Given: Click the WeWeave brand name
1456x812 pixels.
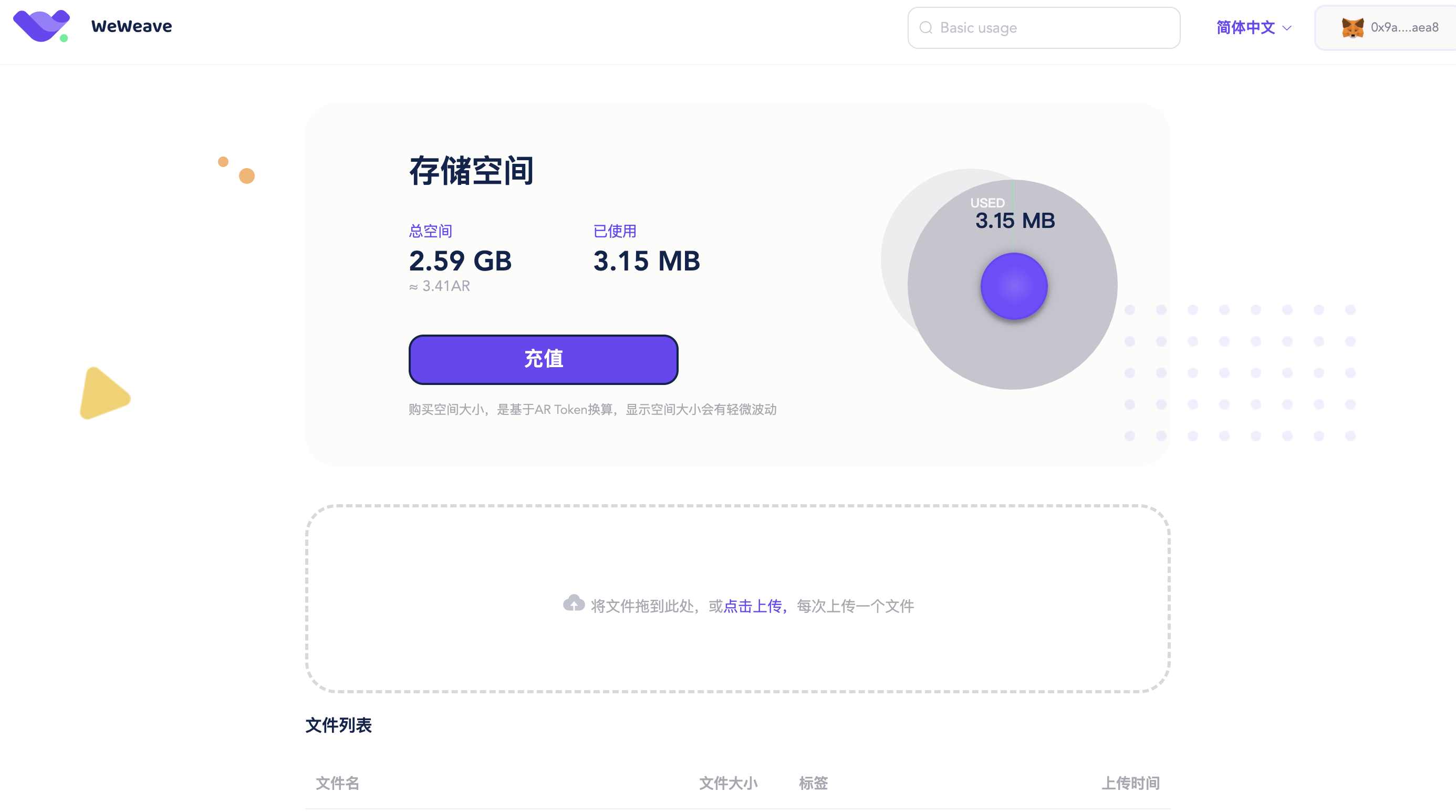Looking at the screenshot, I should tap(131, 27).
